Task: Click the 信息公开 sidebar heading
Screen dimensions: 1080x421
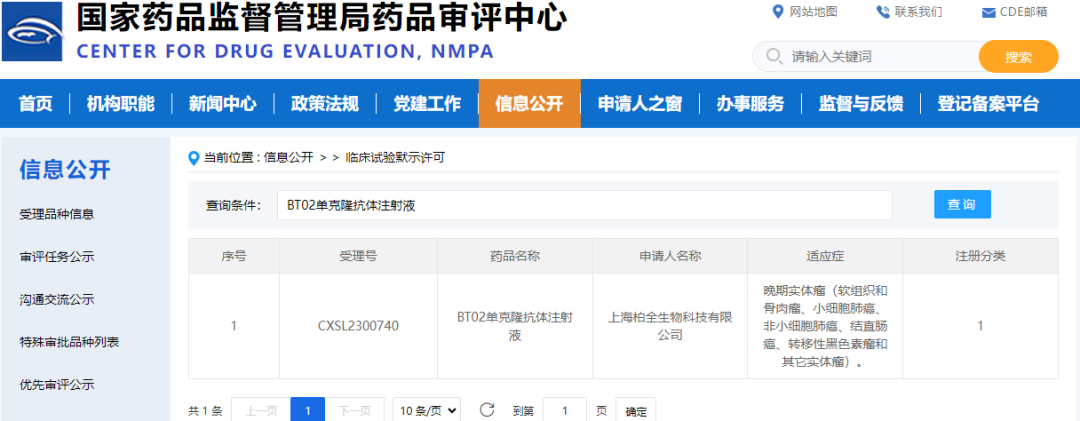Action: point(65,170)
